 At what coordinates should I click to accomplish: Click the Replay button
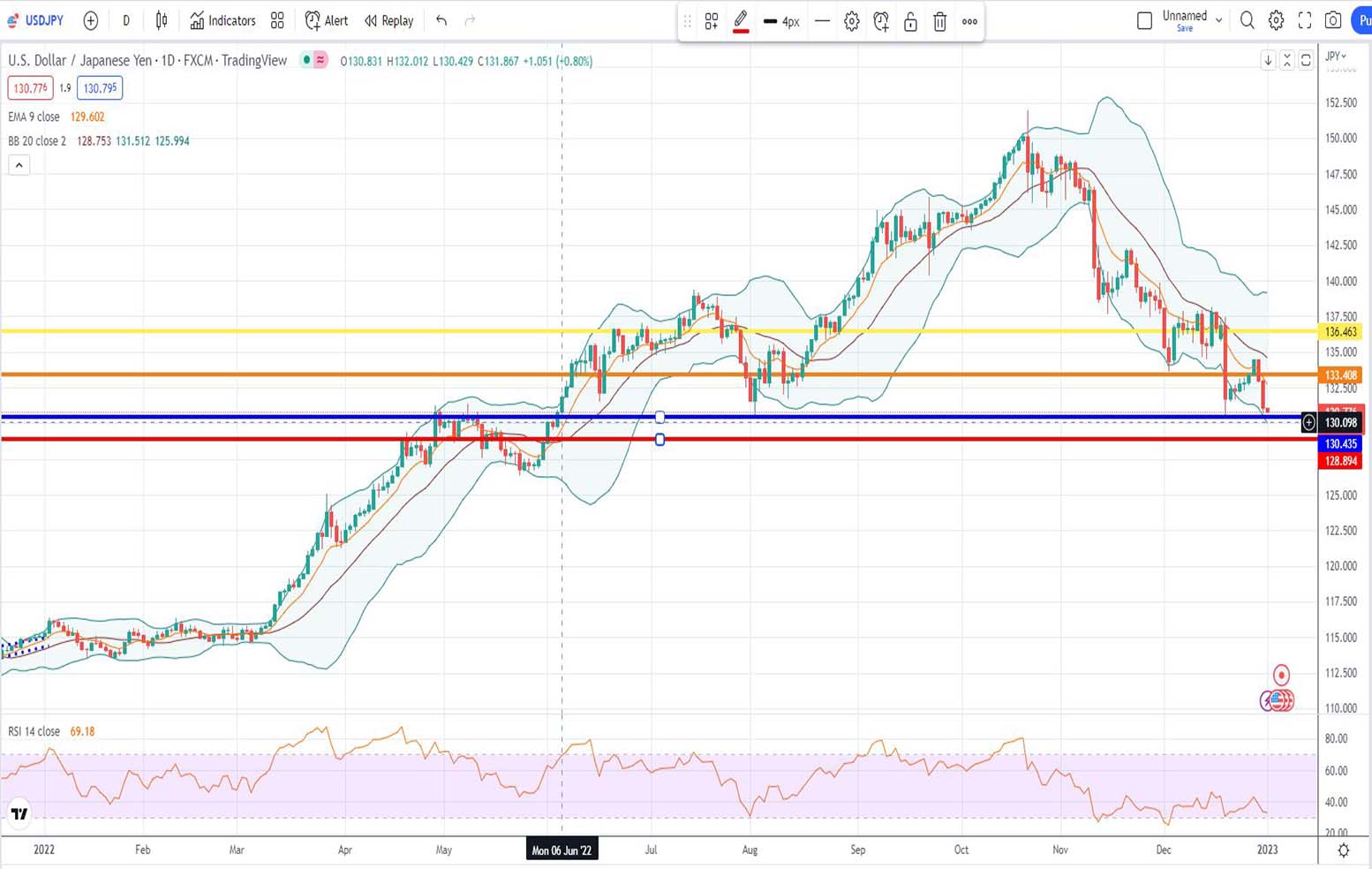pos(388,20)
